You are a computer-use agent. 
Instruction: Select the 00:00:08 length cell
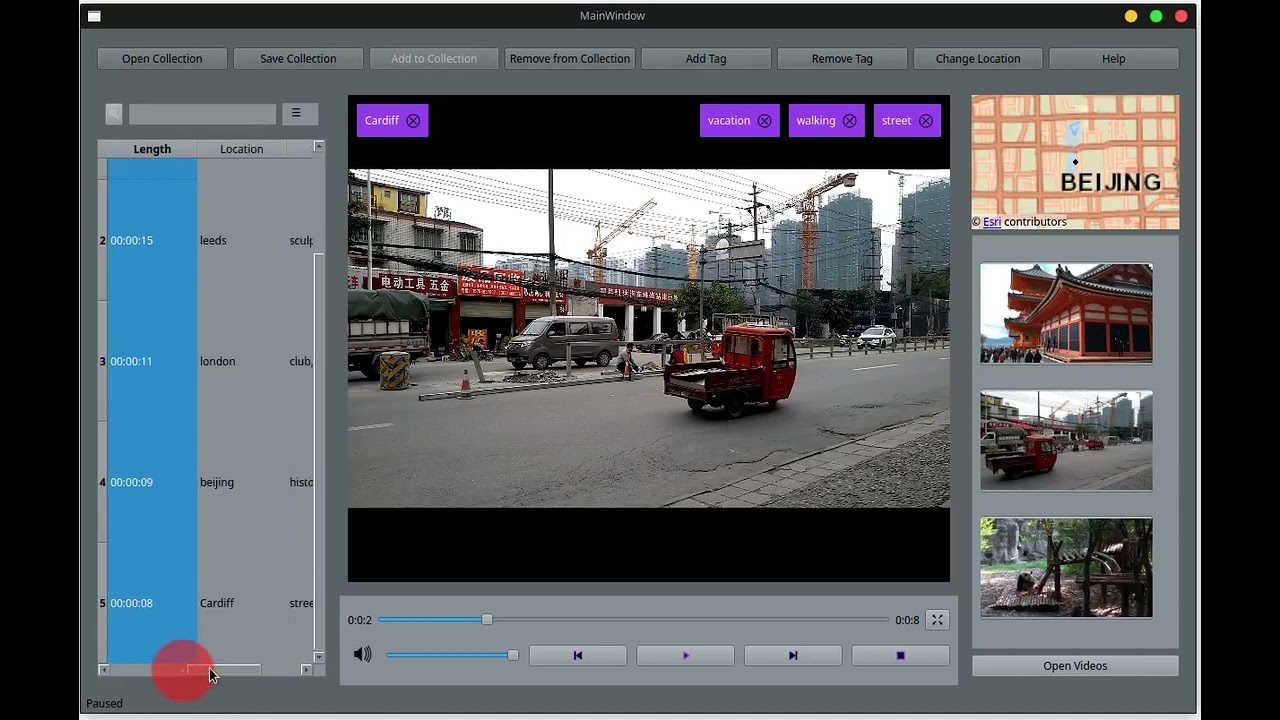[x=152, y=604]
